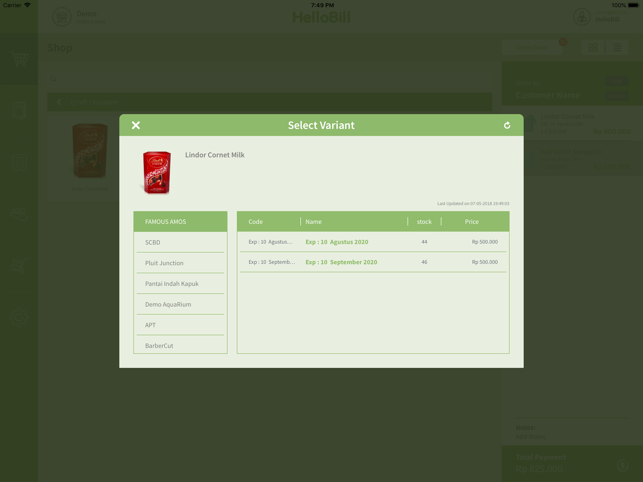
Task: Click the truncated code Exp : 10 Septemb...
Action: (x=271, y=262)
